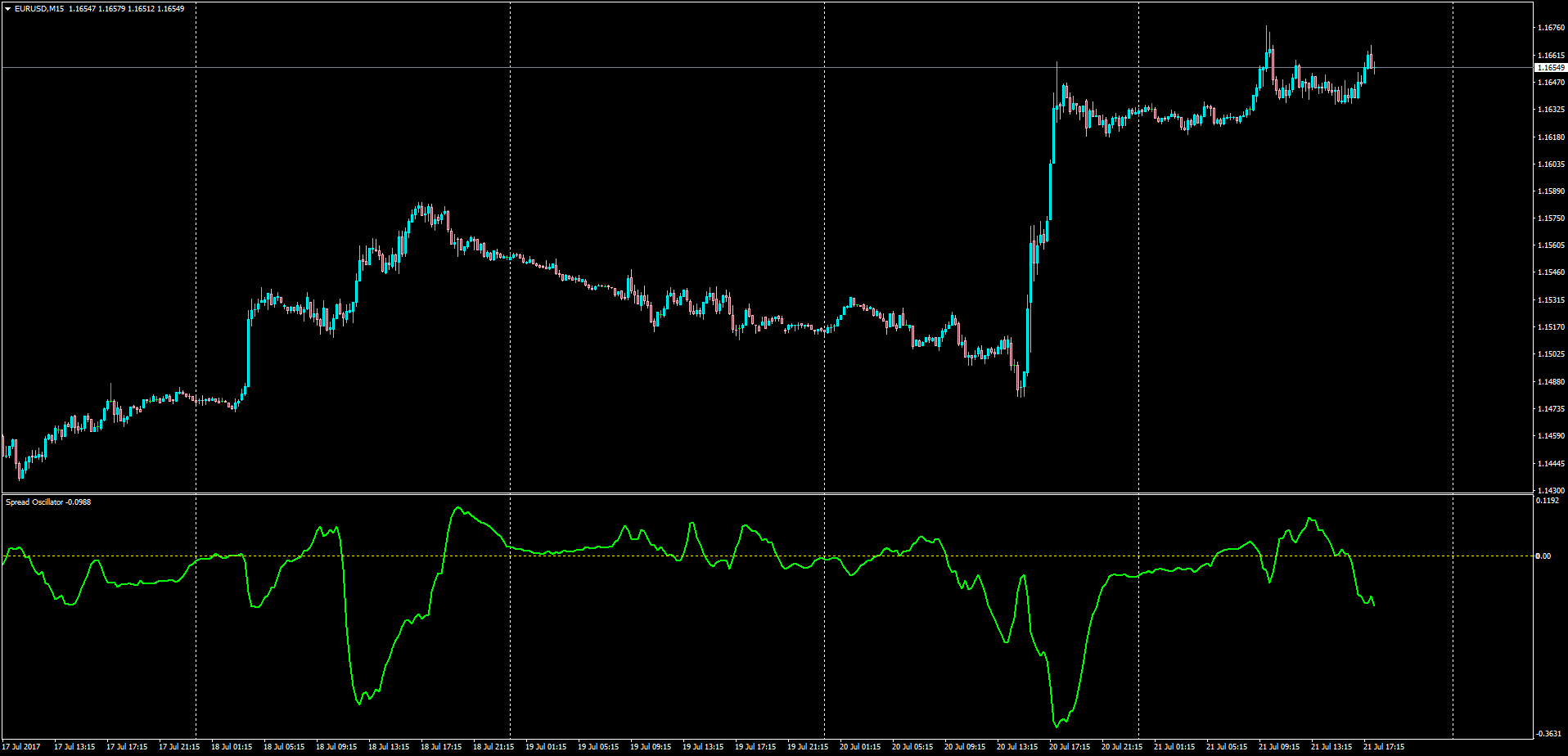Click the 1.15460 price axis label
Viewport: 1568px width, 756px height.
click(x=1551, y=272)
